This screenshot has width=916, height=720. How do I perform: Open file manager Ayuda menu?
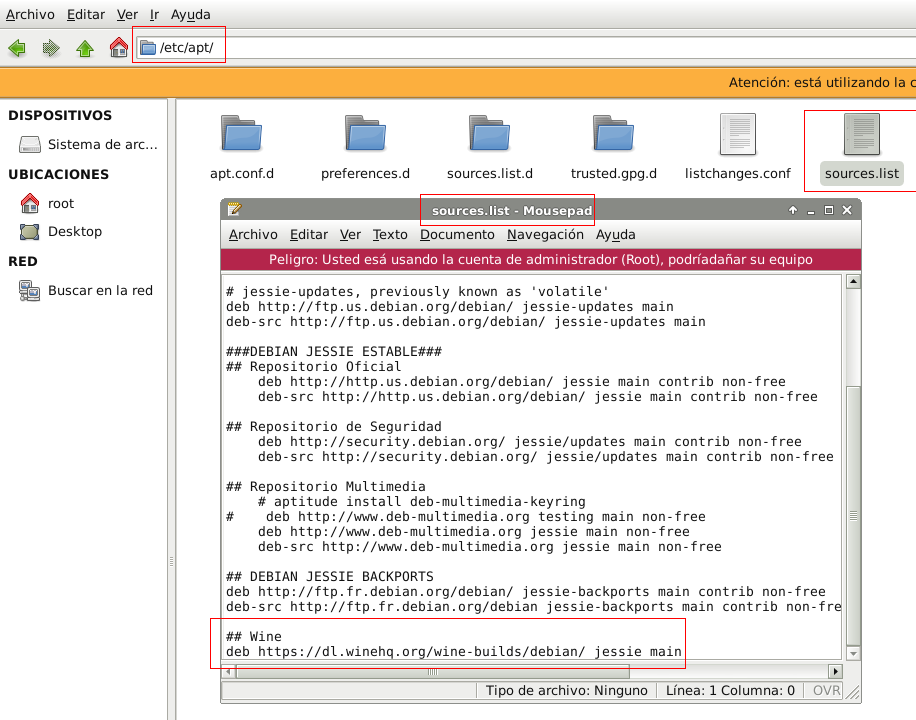click(x=190, y=15)
